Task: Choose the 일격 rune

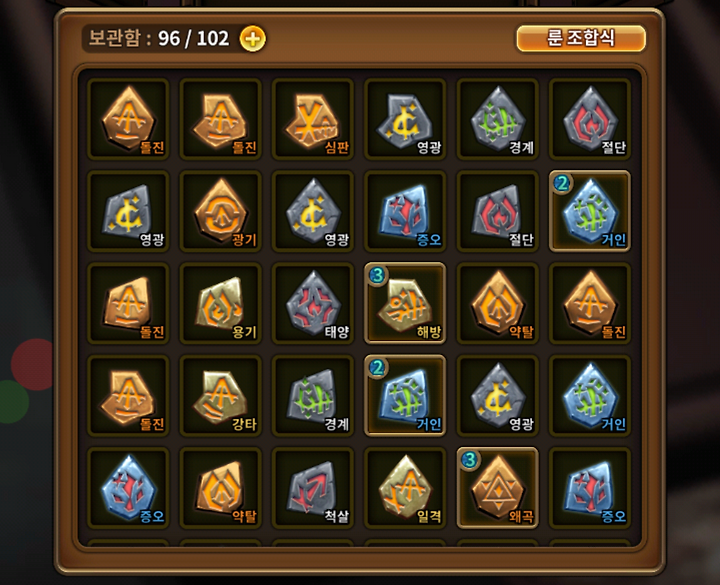Action: (x=405, y=488)
